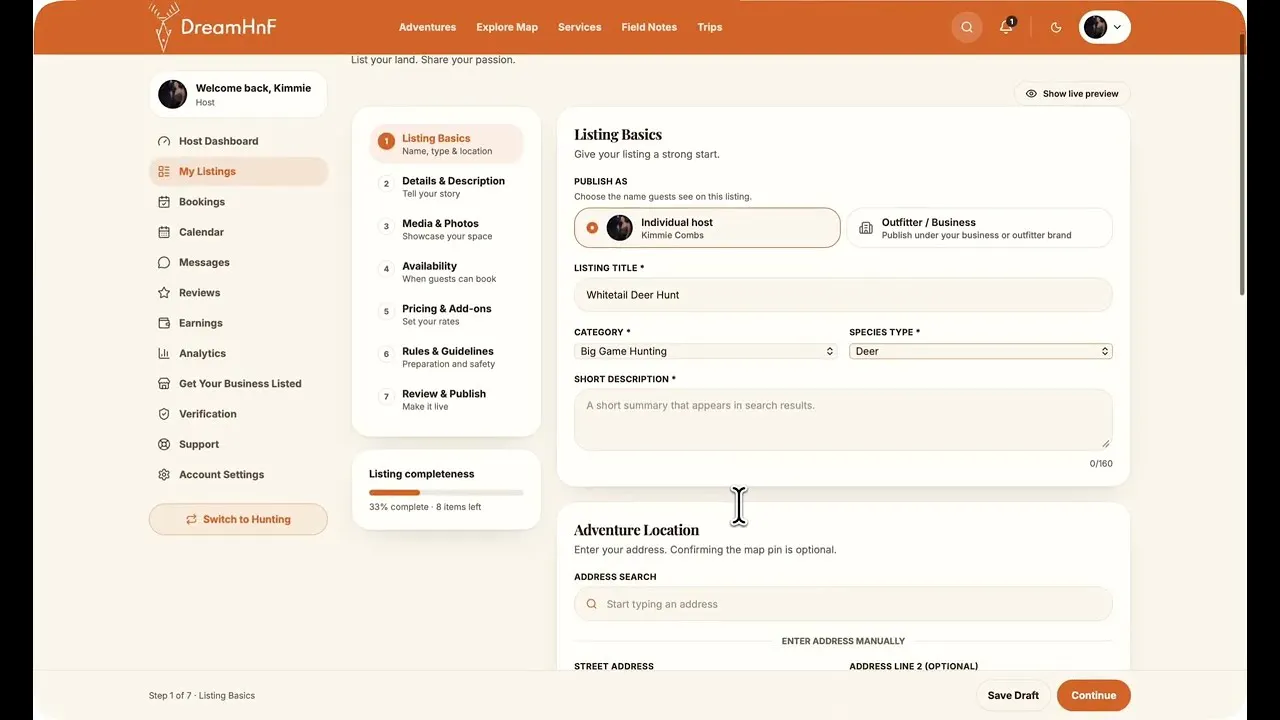The image size is (1280, 720).
Task: Go to step 6 Rules & Guidelines
Action: point(447,357)
